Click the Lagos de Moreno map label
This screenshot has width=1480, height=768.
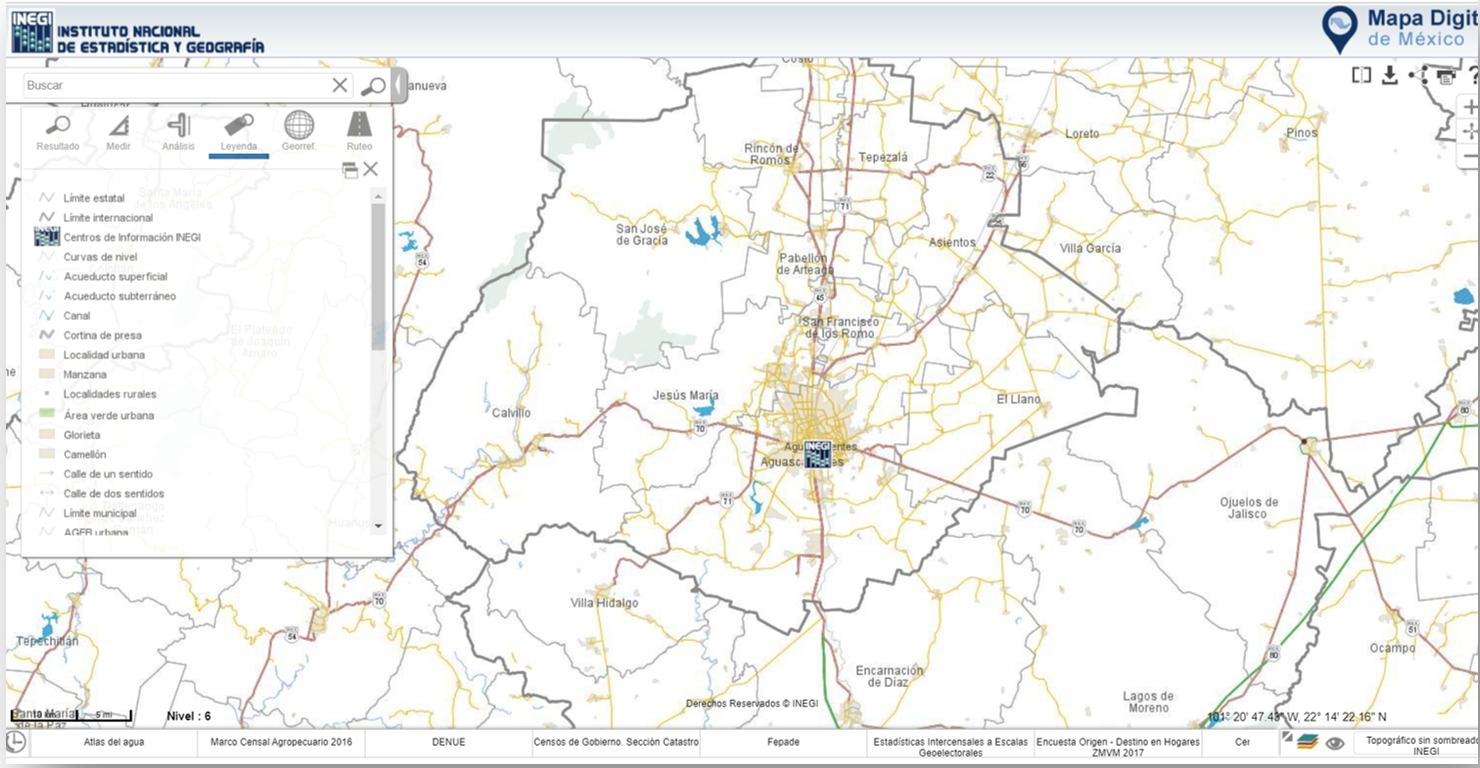coord(1146,702)
